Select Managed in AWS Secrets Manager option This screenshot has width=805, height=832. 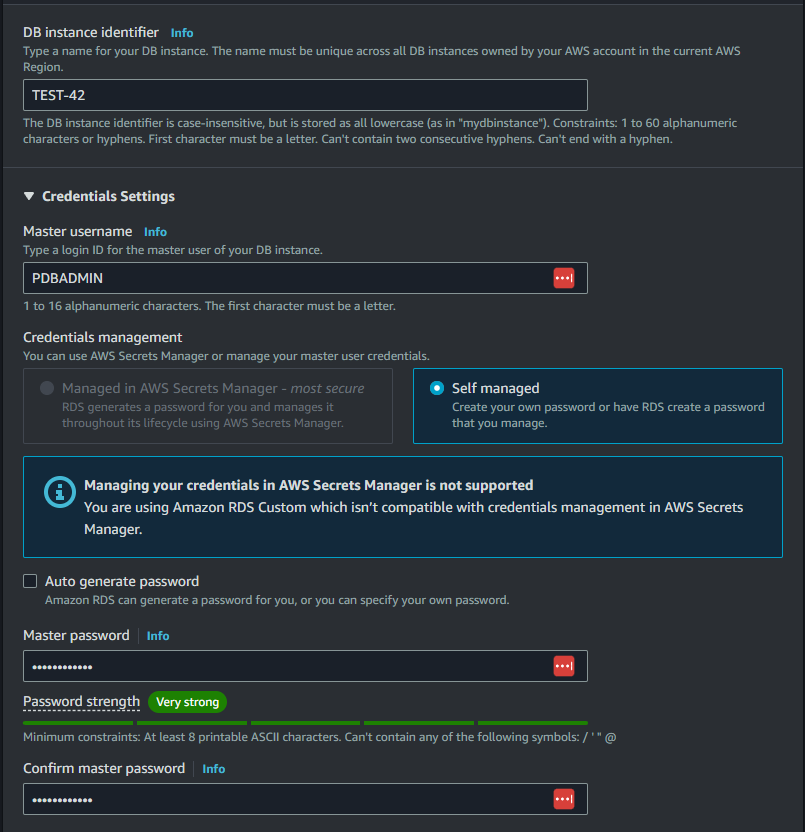point(47,388)
